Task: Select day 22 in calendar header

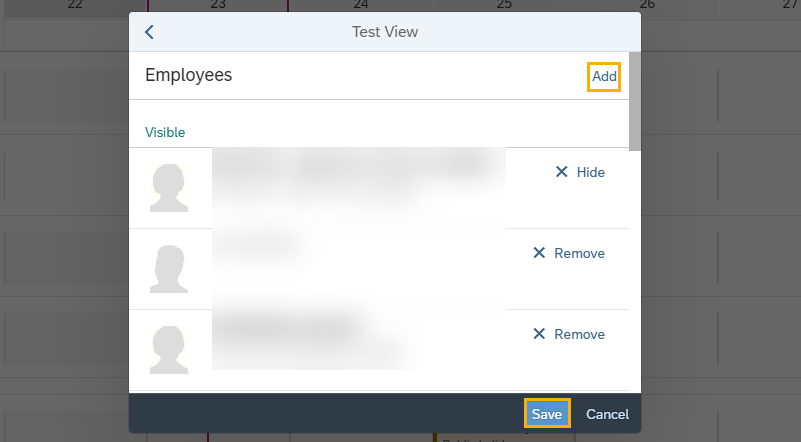Action: tap(75, 5)
